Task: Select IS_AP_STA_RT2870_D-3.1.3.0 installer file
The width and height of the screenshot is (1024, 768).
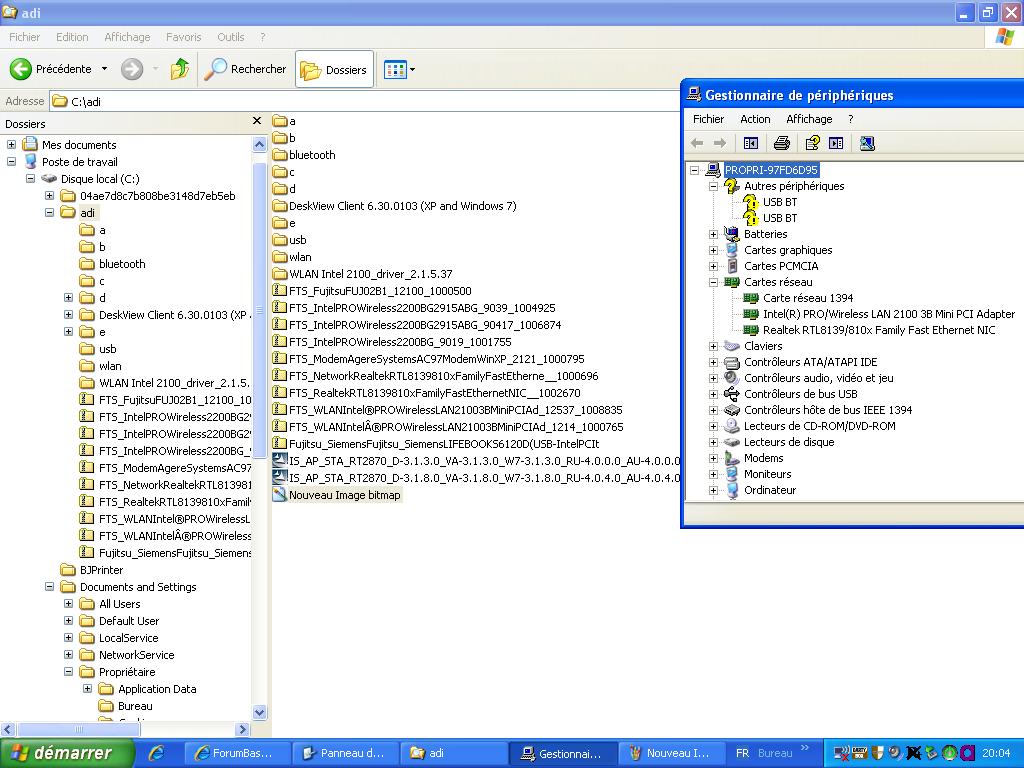Action: point(484,461)
